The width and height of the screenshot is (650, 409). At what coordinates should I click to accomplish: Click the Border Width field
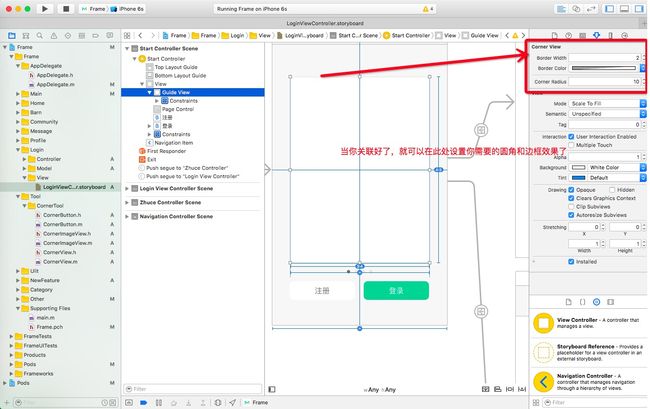point(605,58)
